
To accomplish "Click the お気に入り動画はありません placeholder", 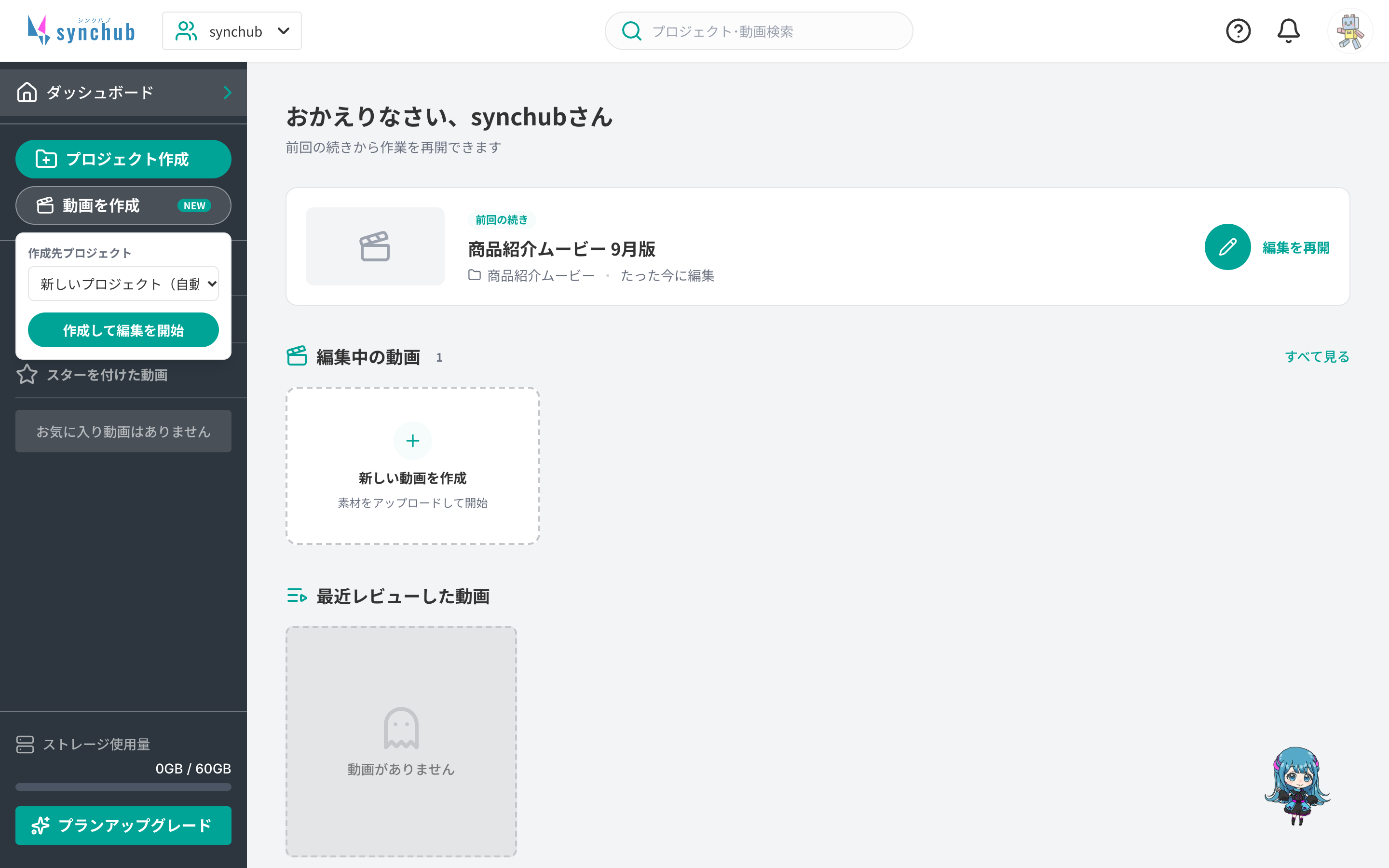I will 123,431.
